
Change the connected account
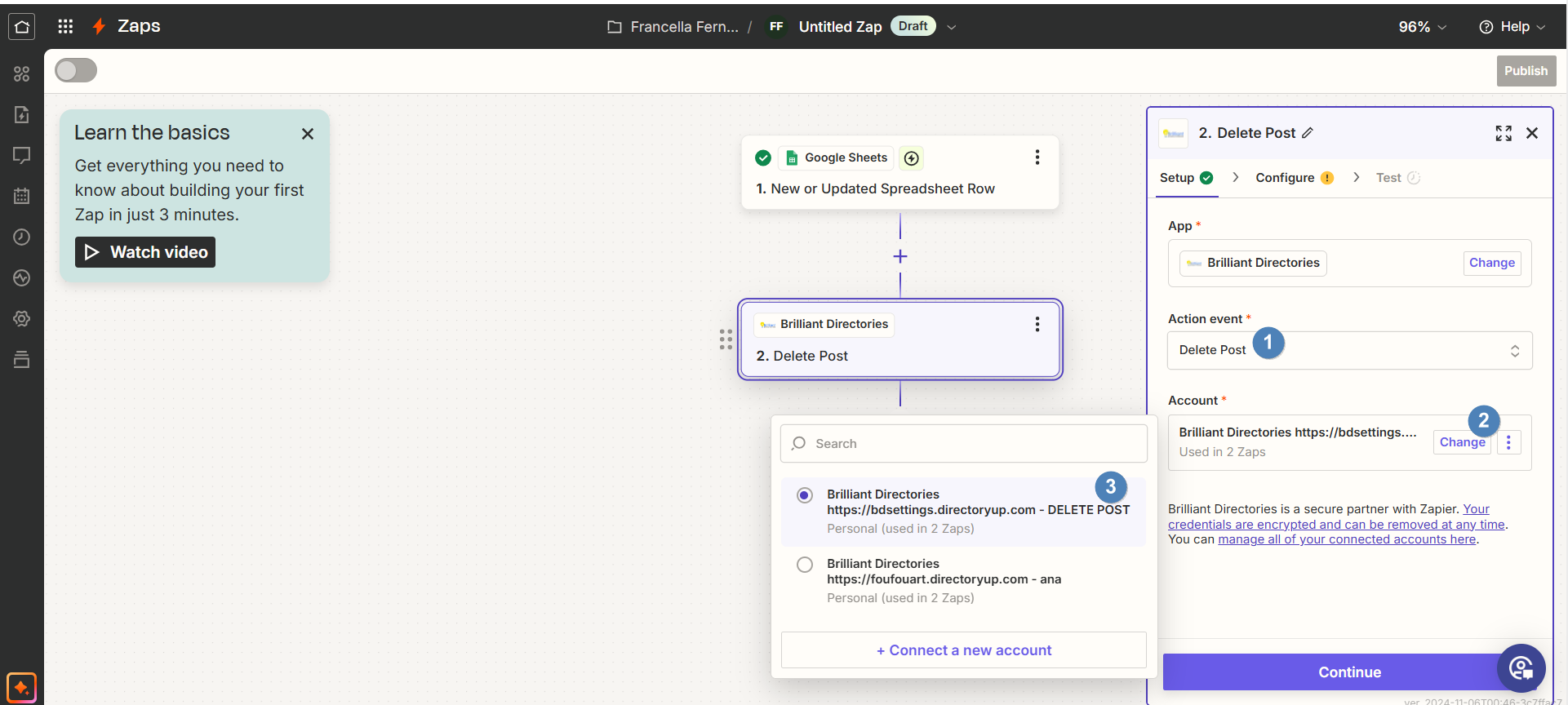(x=1462, y=442)
